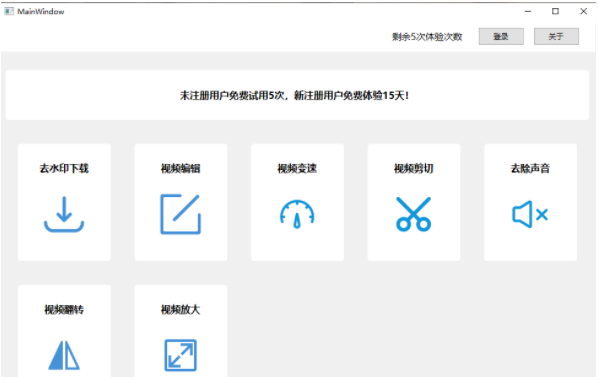This screenshot has width=598, height=377.
Task: Open the 关于 about button
Action: pyautogui.click(x=556, y=36)
